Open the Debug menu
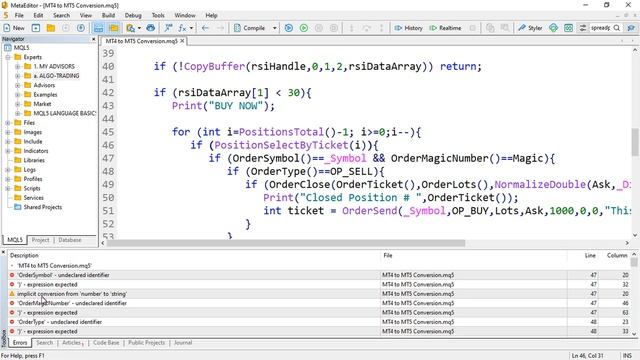This screenshot has height=360, width=640. pyautogui.click(x=133, y=16)
